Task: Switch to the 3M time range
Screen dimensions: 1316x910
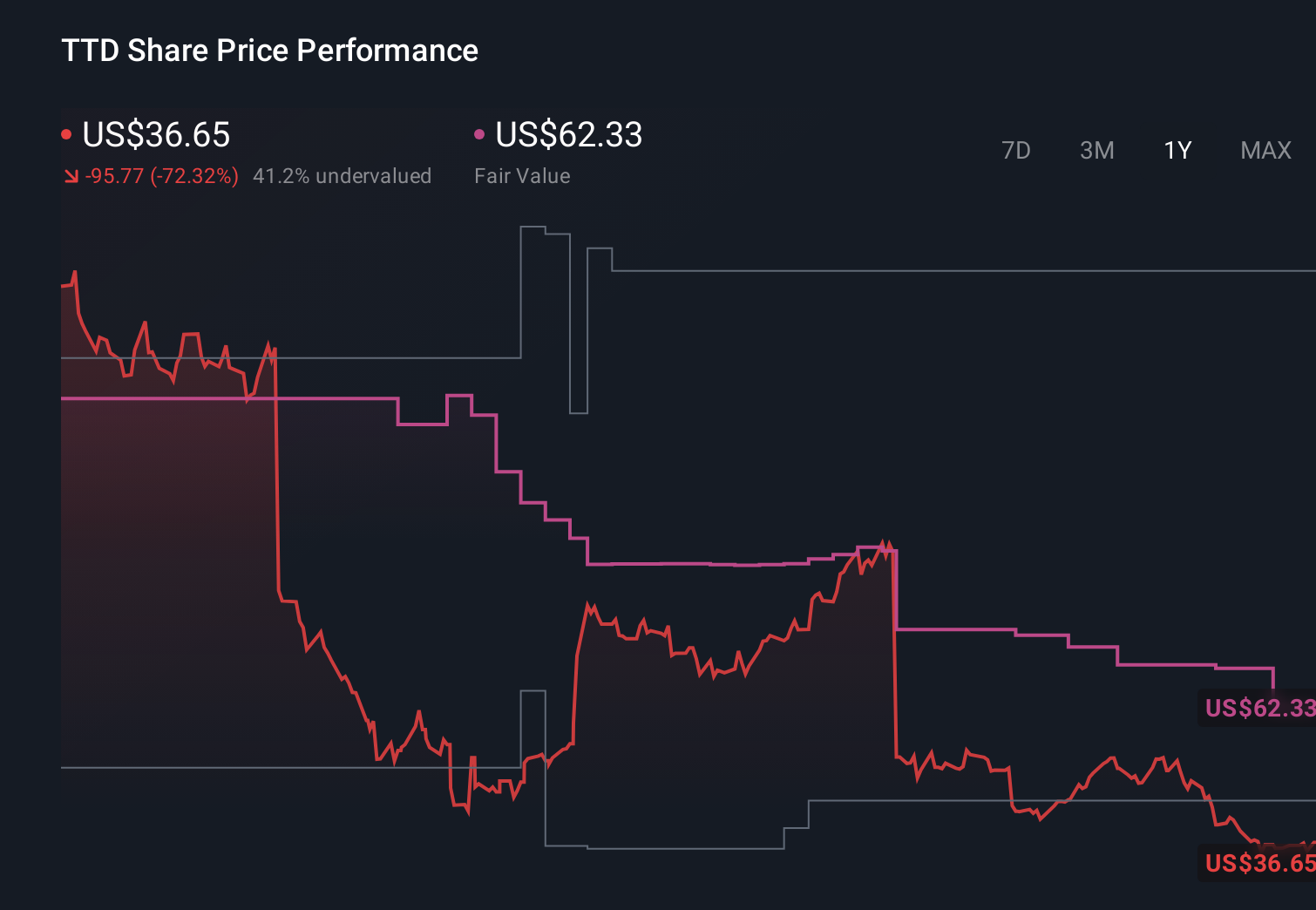Action: tap(1096, 150)
